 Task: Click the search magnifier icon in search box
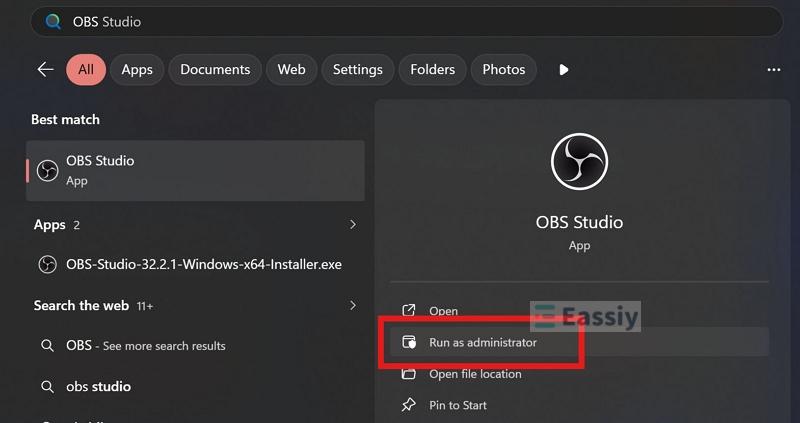coord(53,21)
